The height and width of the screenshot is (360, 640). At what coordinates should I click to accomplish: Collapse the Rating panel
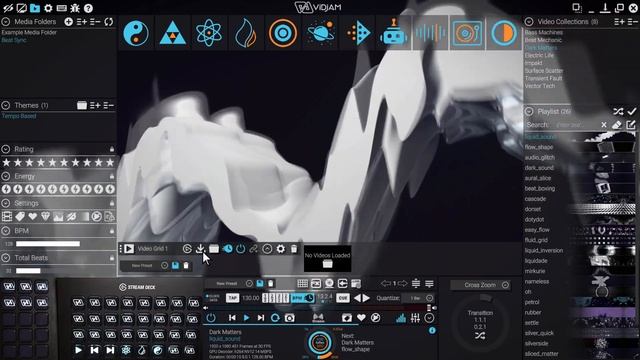click(x=6, y=149)
